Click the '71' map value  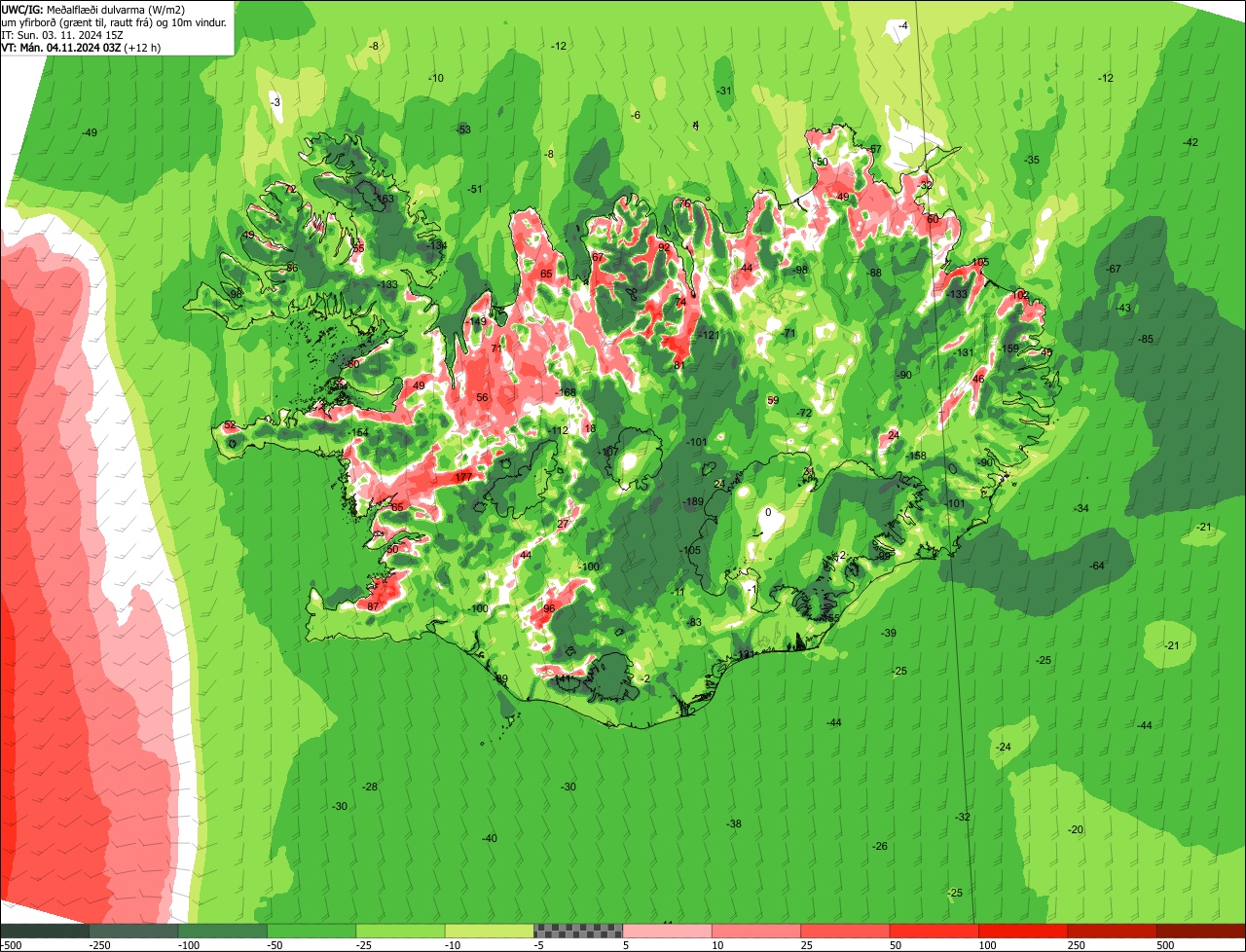coord(496,348)
